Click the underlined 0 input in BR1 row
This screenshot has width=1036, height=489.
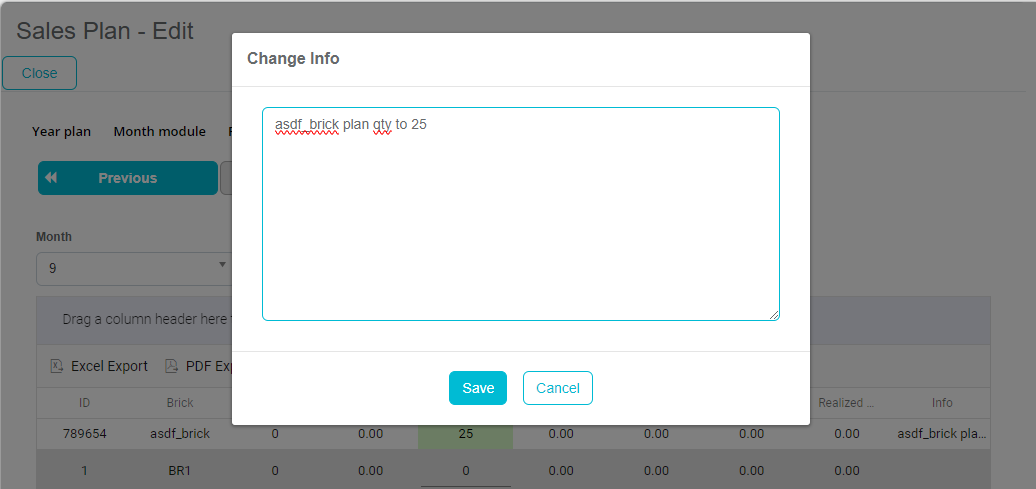click(x=465, y=470)
